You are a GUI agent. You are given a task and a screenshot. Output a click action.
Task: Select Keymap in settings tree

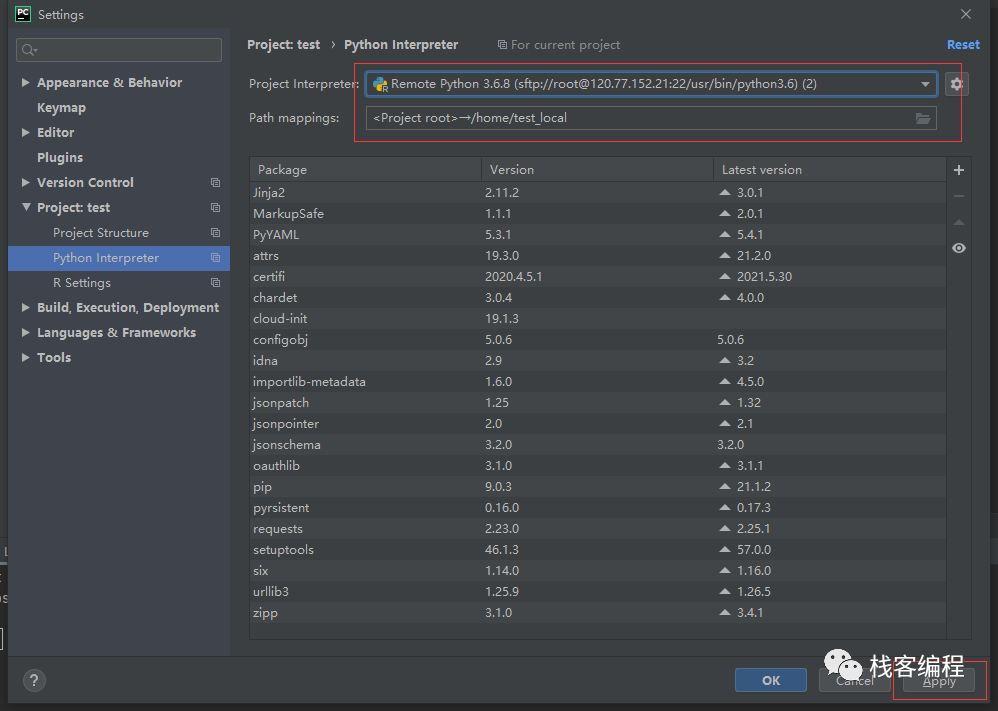pyautogui.click(x=61, y=108)
